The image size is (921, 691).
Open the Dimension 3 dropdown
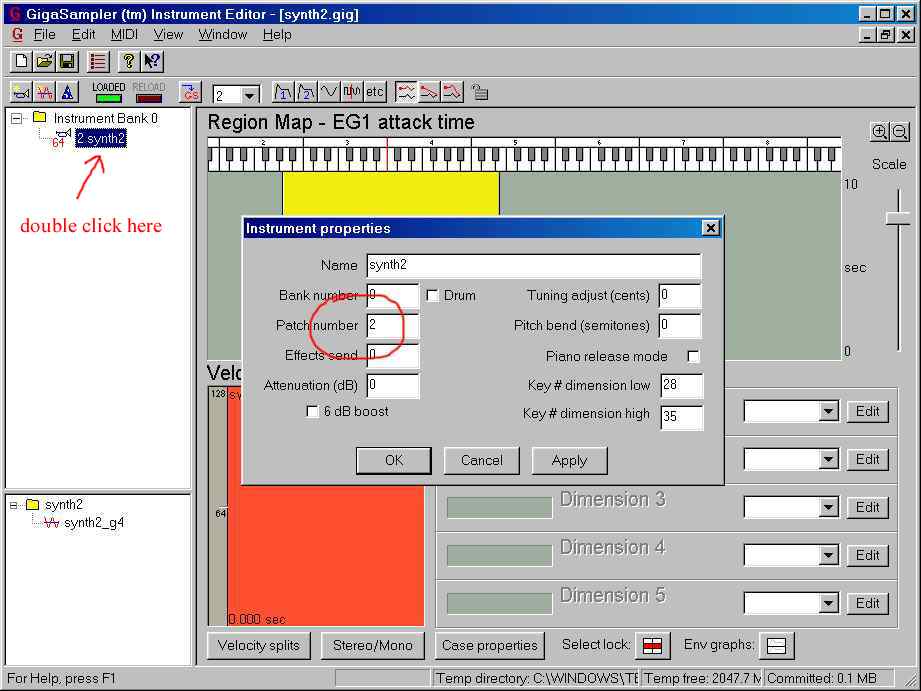point(828,507)
